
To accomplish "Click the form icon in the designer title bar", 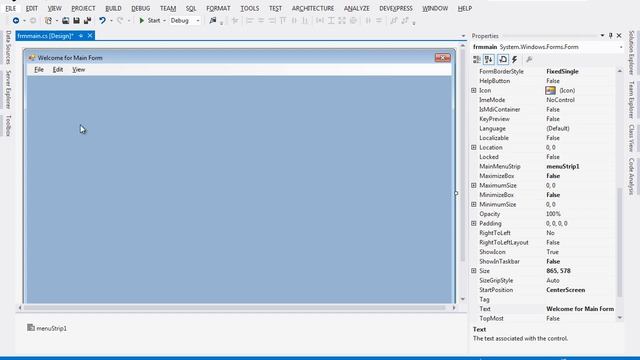I will click(32, 58).
